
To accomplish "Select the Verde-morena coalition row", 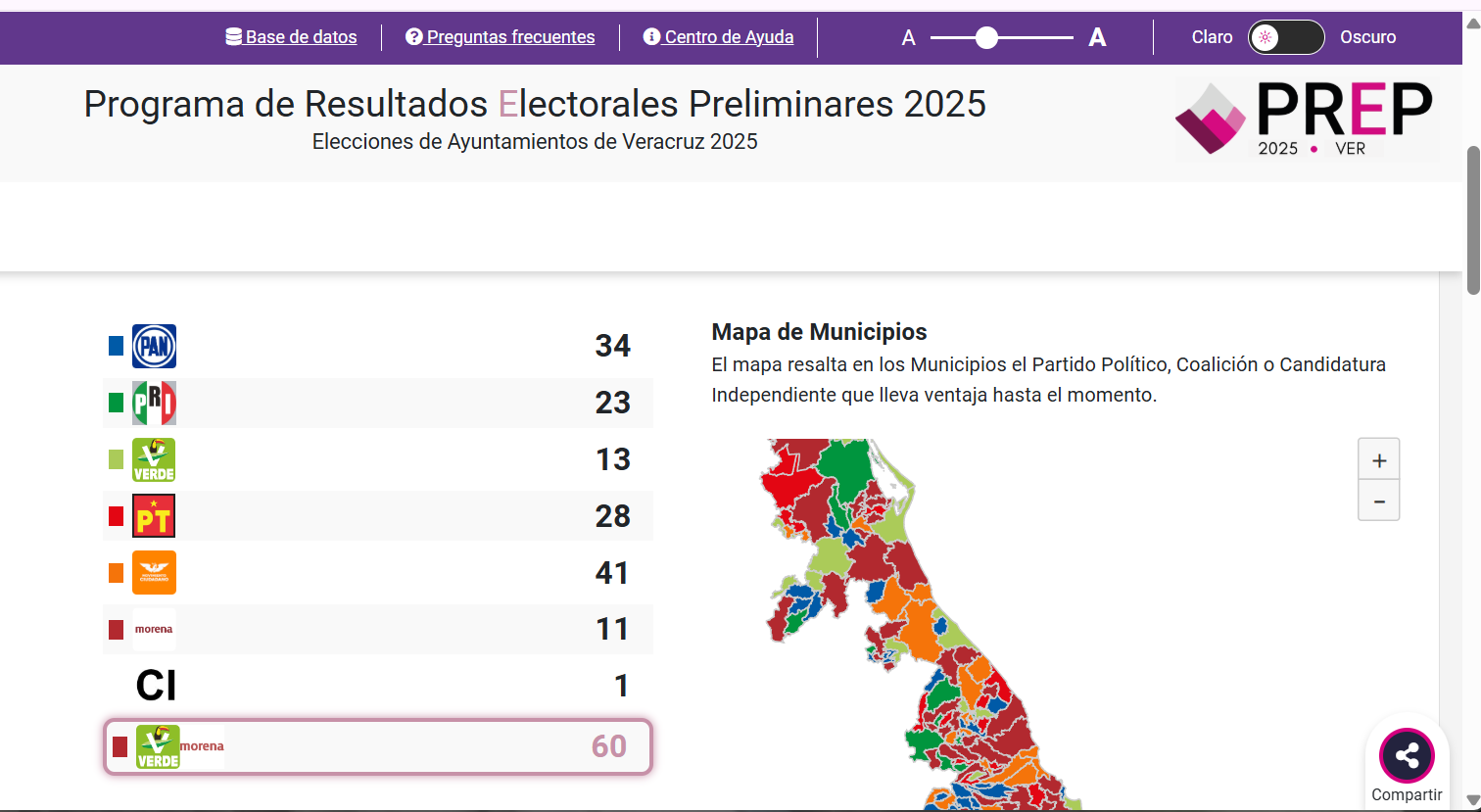I will point(378,746).
